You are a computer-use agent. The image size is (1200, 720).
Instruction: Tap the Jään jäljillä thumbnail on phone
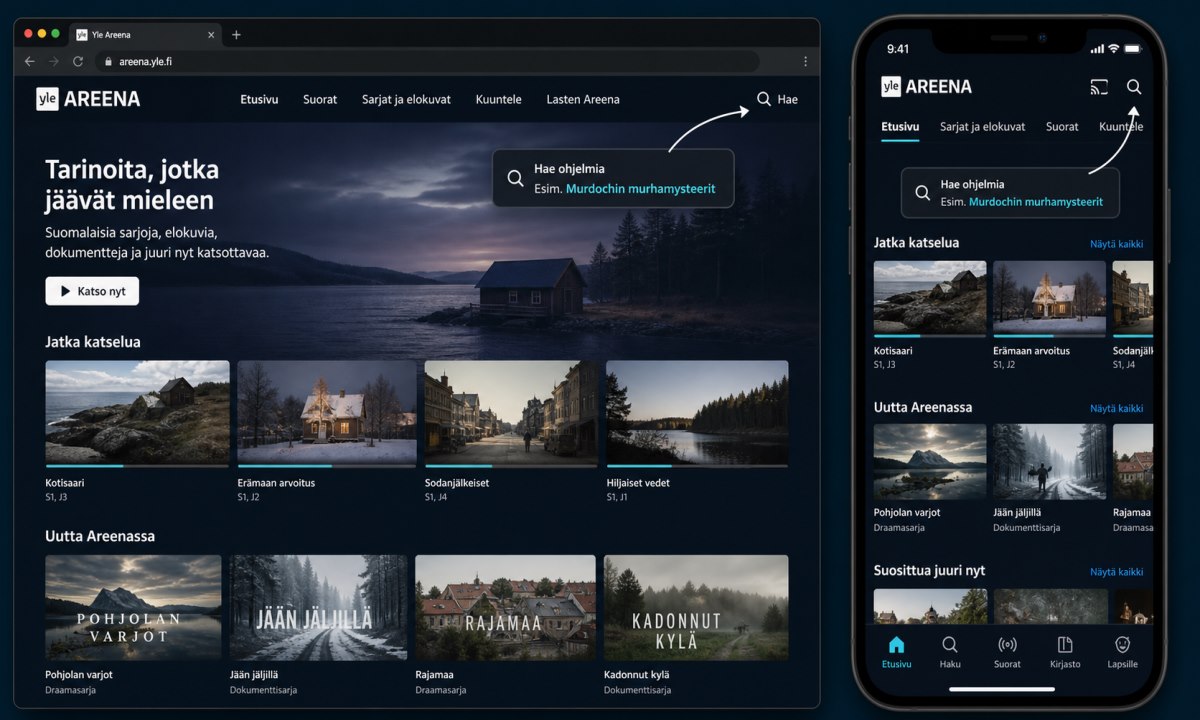click(x=1049, y=461)
